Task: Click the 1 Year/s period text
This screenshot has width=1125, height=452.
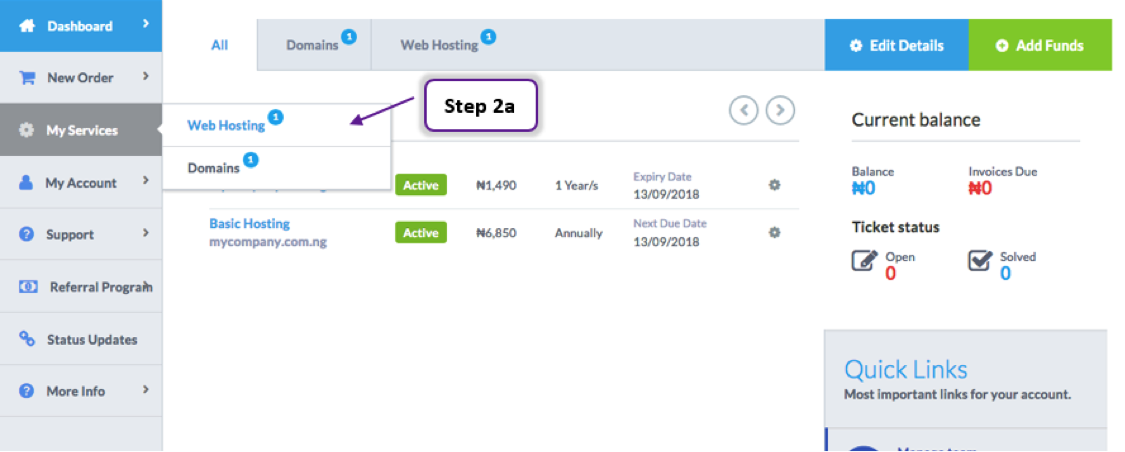Action: 576,185
